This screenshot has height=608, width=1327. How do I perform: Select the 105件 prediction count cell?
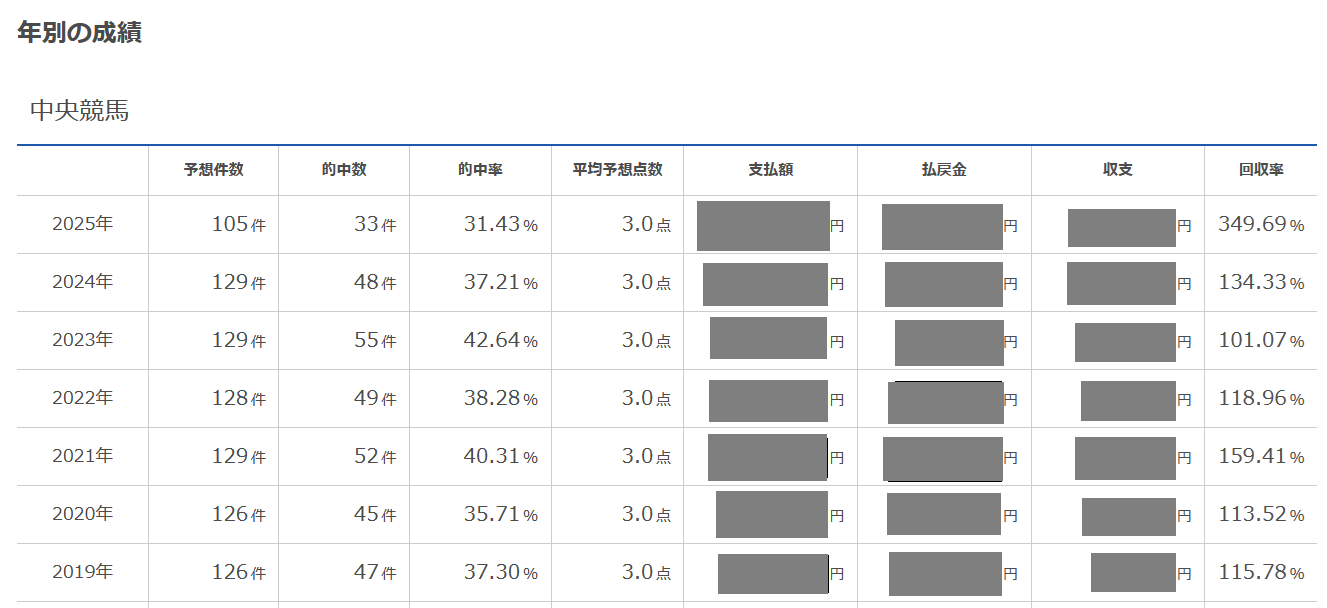click(238, 224)
